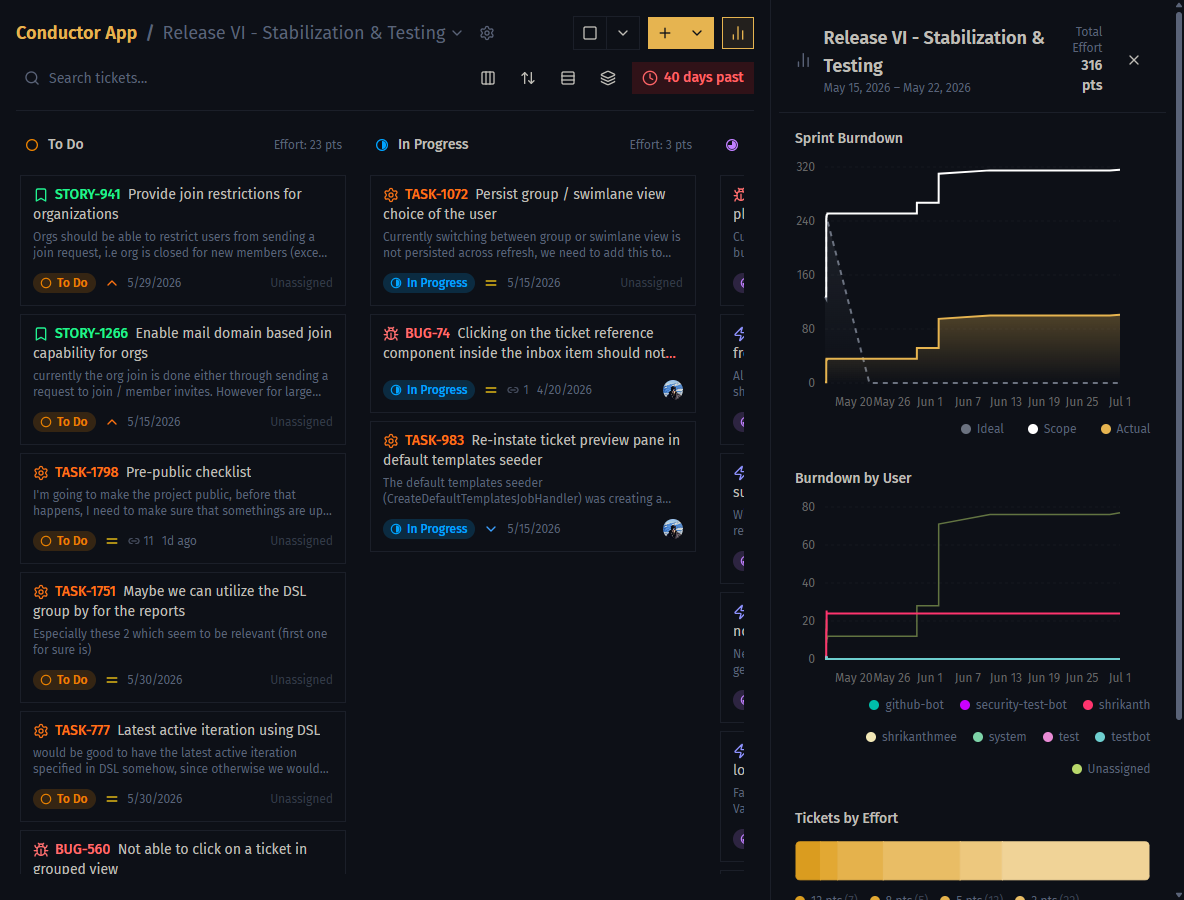The image size is (1184, 900).
Task: Click low priority chevron on TASK-983
Action: (x=491, y=529)
